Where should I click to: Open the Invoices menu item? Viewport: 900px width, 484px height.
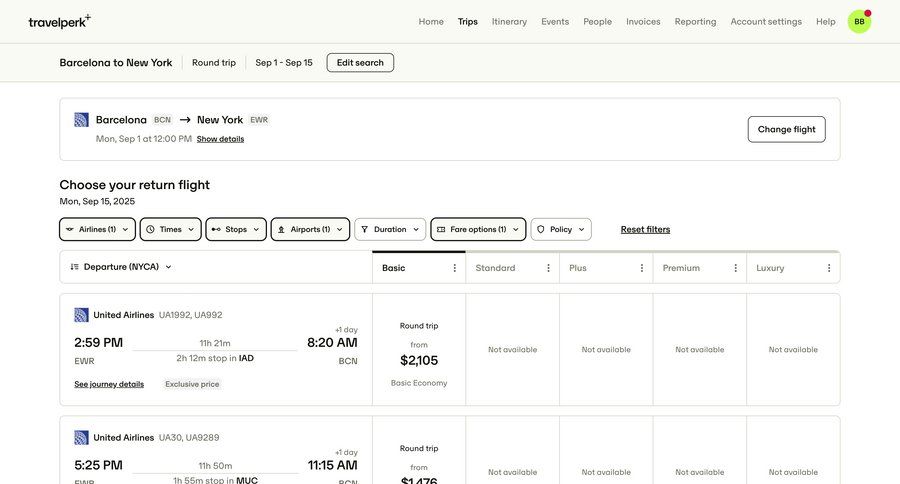point(643,21)
